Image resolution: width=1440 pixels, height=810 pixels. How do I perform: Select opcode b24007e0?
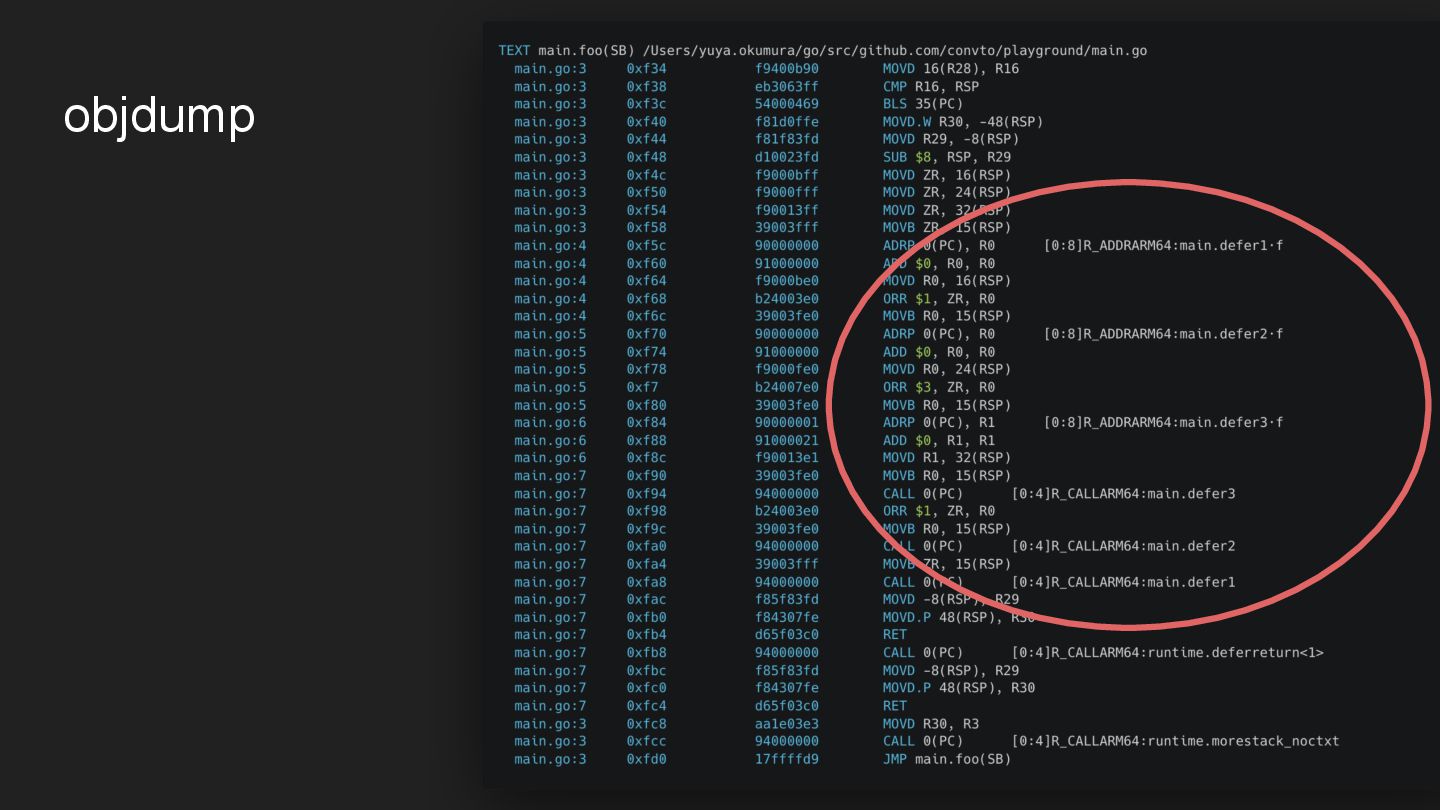click(786, 387)
